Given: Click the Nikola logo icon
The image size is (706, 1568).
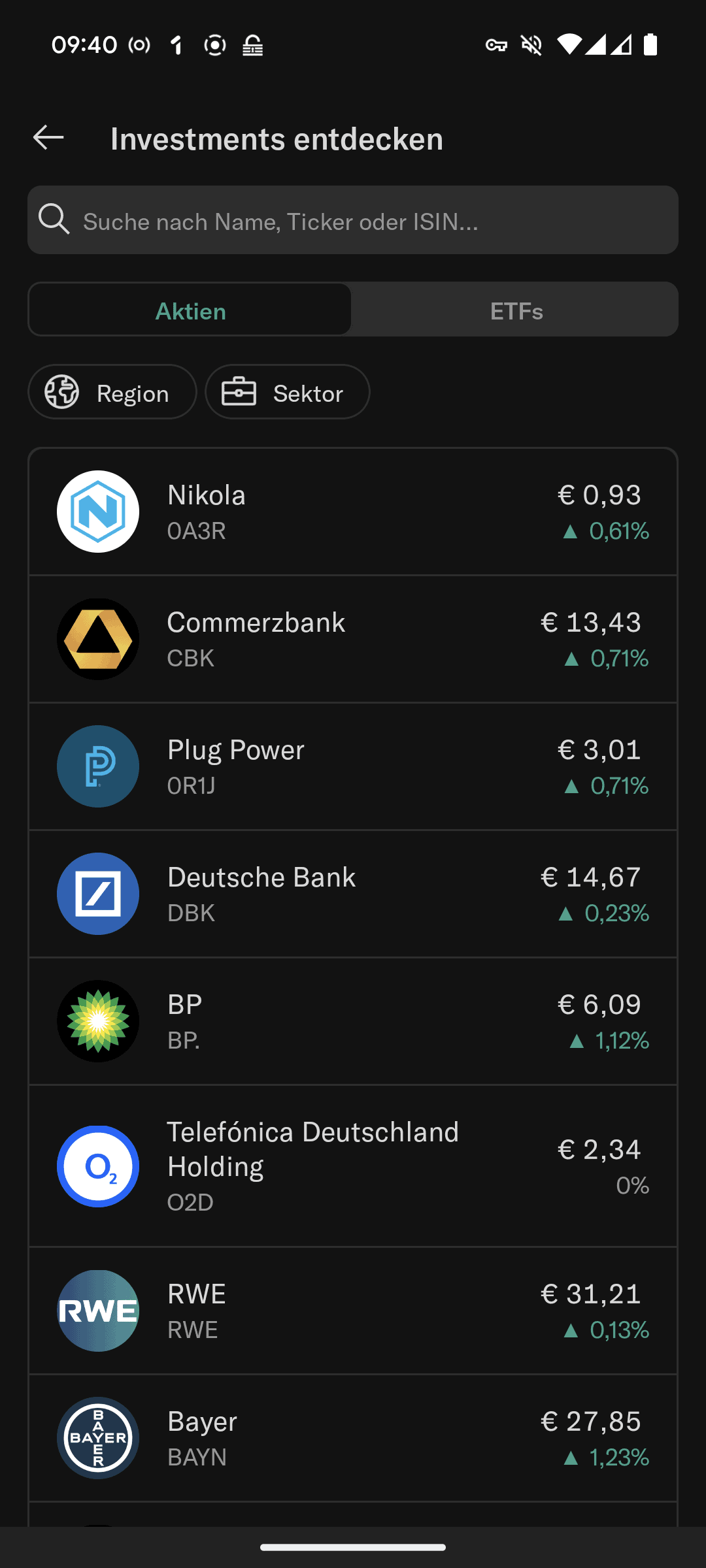Looking at the screenshot, I should [x=98, y=512].
